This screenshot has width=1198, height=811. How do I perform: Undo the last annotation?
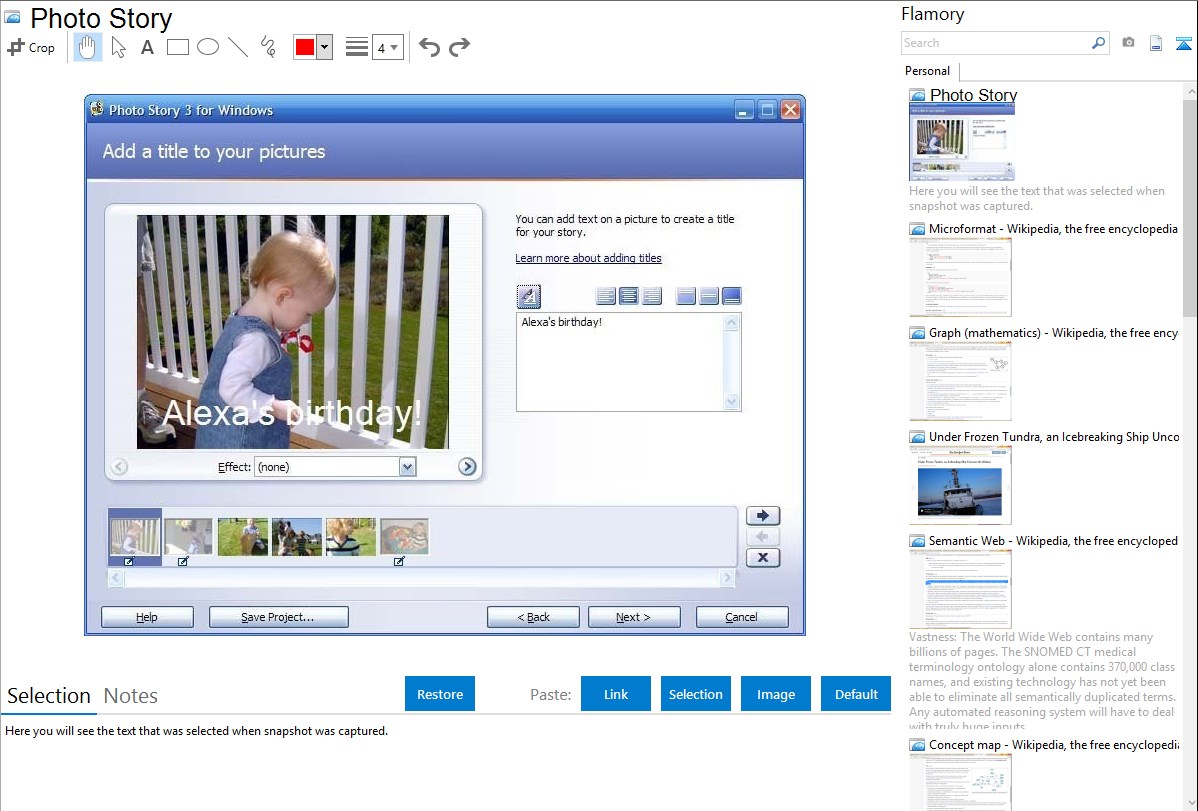pos(429,47)
